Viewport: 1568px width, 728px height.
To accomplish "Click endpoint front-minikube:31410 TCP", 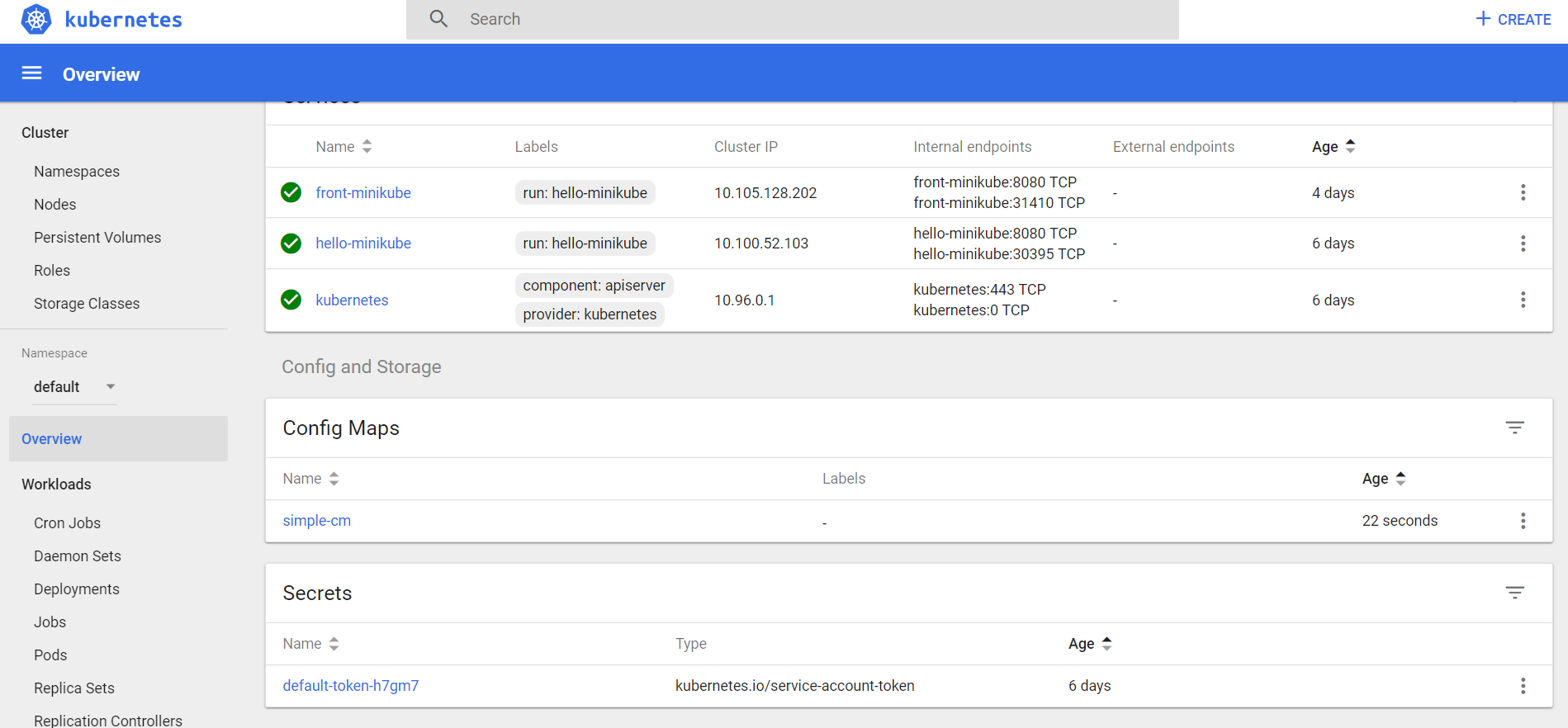I will click(999, 203).
